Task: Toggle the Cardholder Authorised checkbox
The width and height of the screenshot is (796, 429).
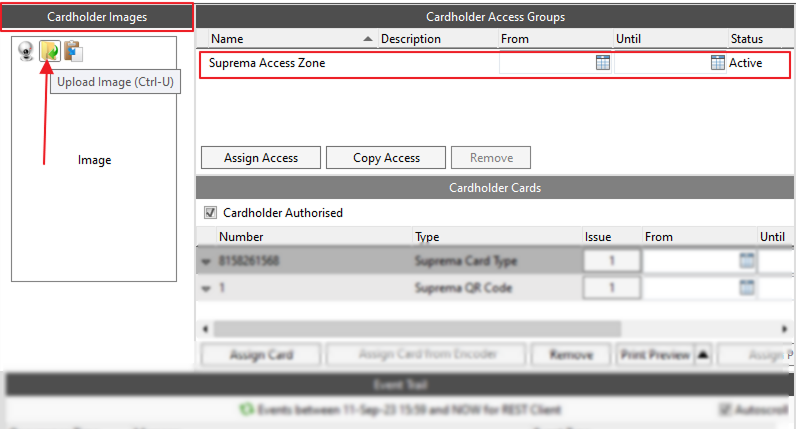Action: (210, 212)
